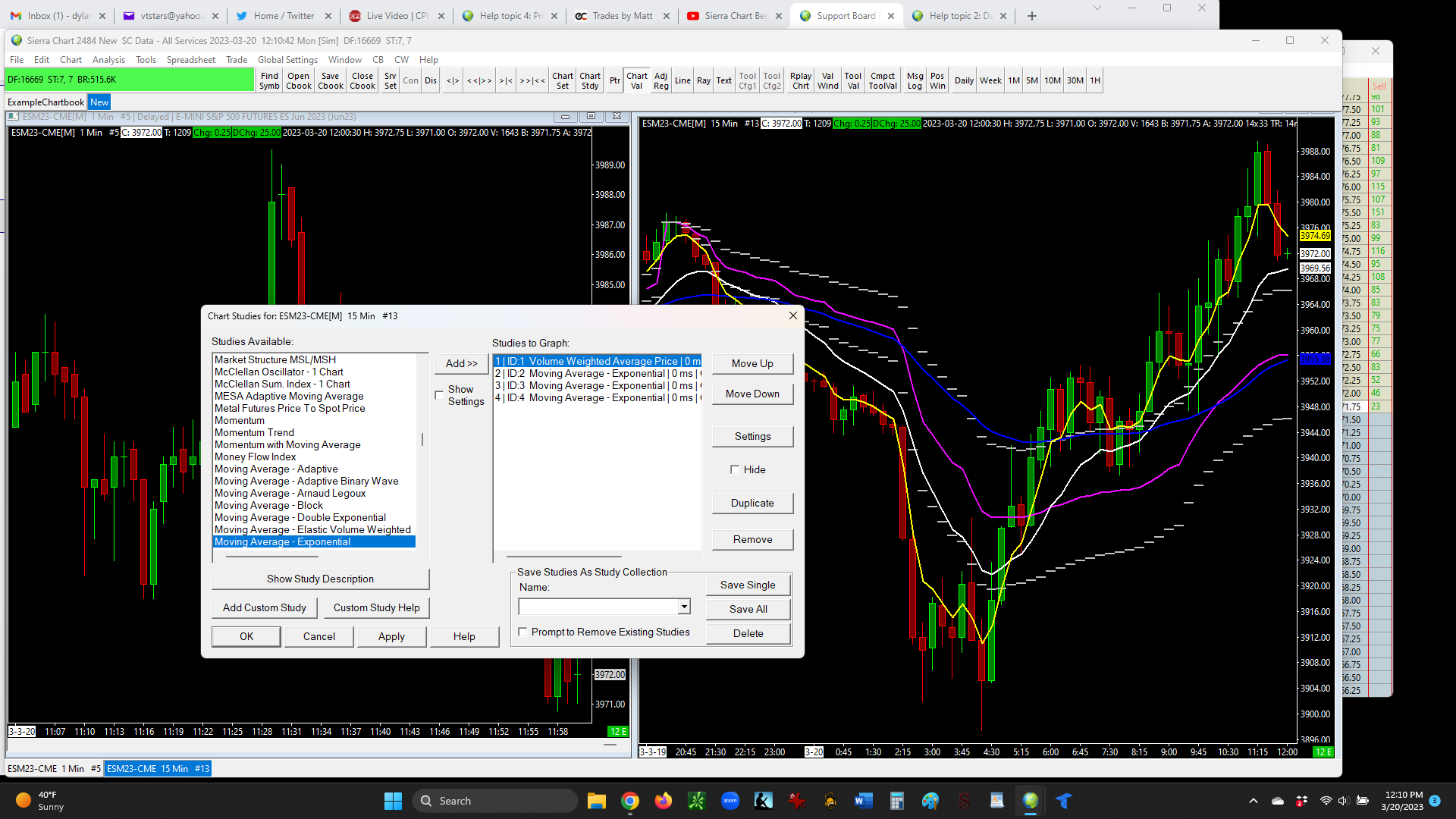1456x819 pixels.
Task: Select the Text drawing tool
Action: [723, 80]
